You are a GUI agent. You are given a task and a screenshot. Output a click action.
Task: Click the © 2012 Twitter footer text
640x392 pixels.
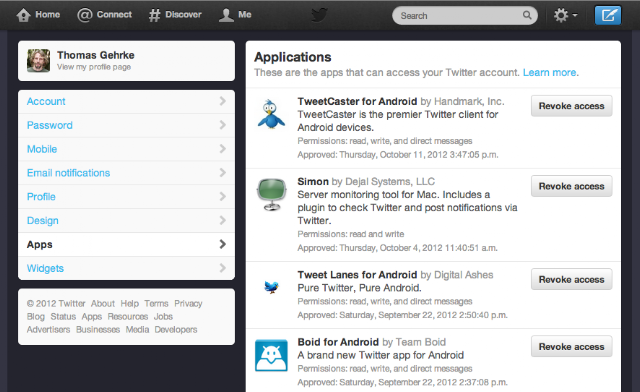pos(56,303)
